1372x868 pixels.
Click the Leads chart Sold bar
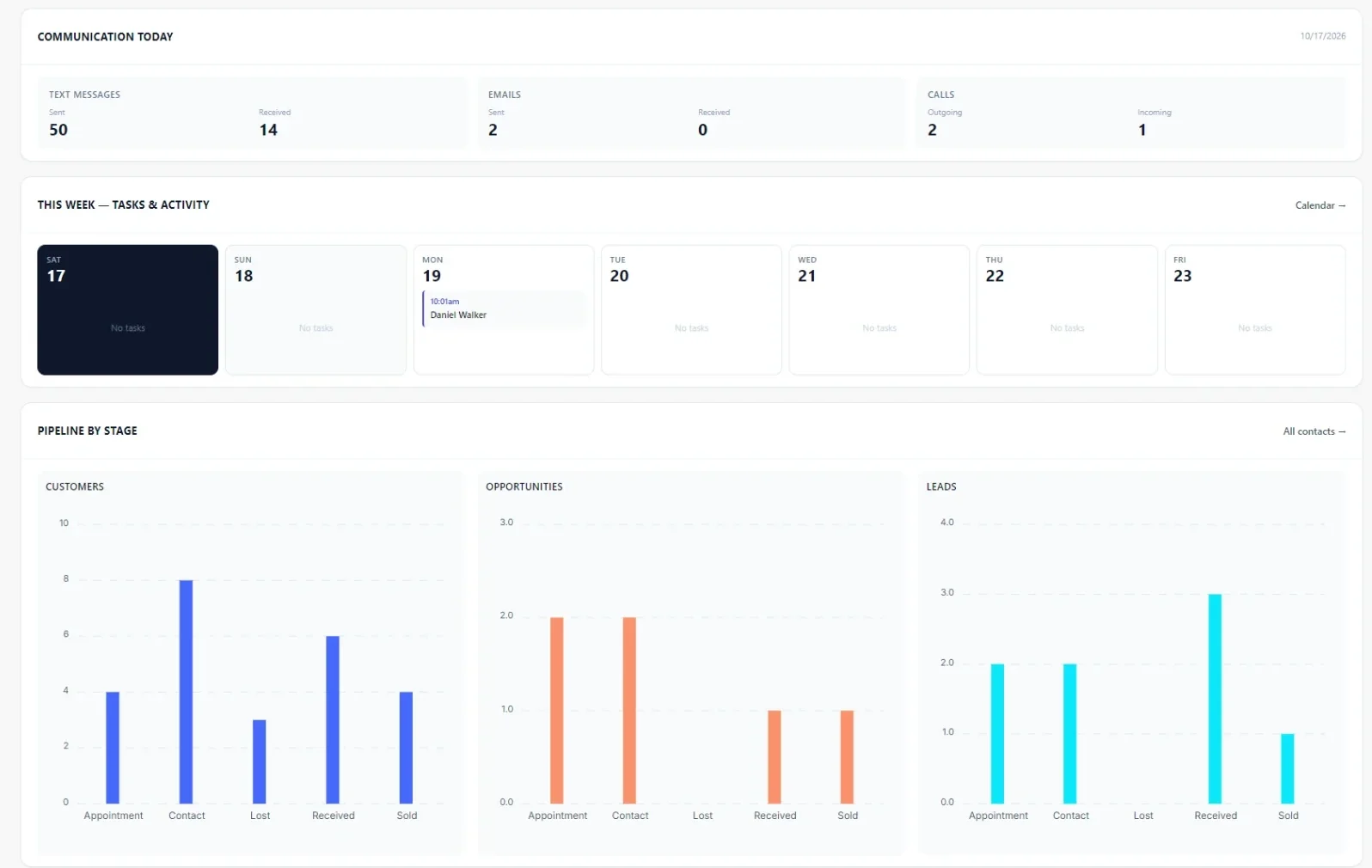pyautogui.click(x=1287, y=768)
